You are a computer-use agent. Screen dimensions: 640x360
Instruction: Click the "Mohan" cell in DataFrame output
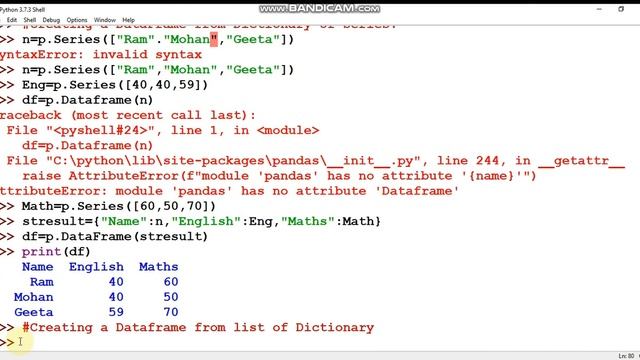pos(33,297)
